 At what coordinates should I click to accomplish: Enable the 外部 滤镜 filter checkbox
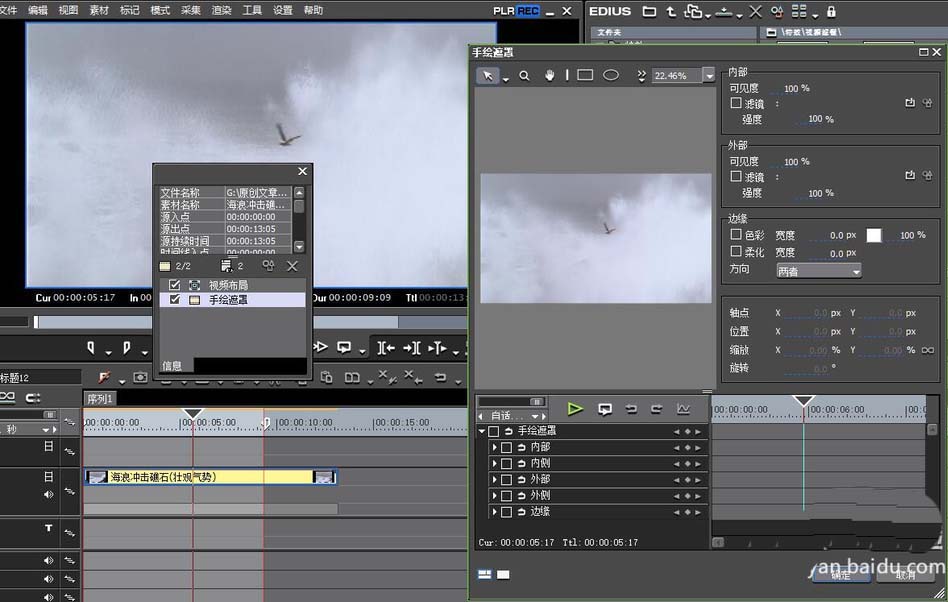[x=736, y=176]
